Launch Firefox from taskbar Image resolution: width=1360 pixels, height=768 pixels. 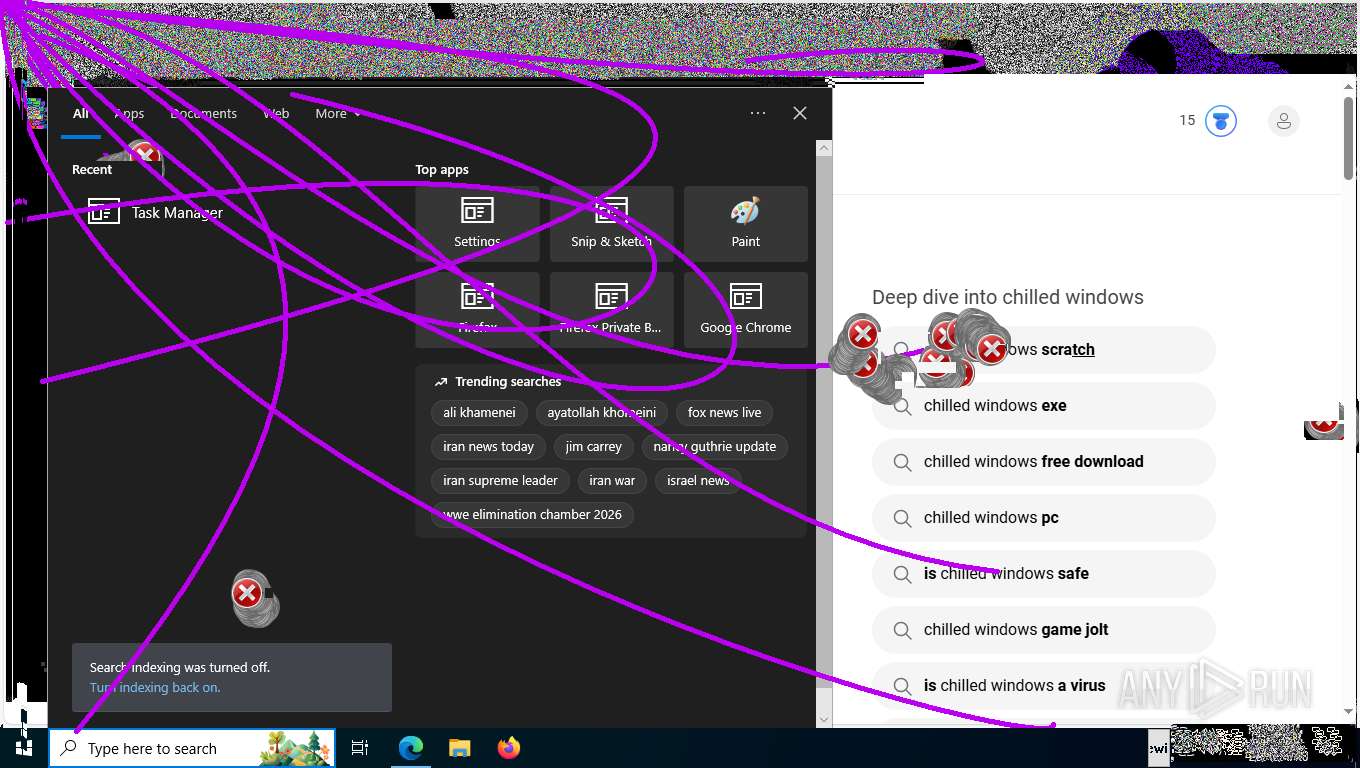(x=509, y=748)
